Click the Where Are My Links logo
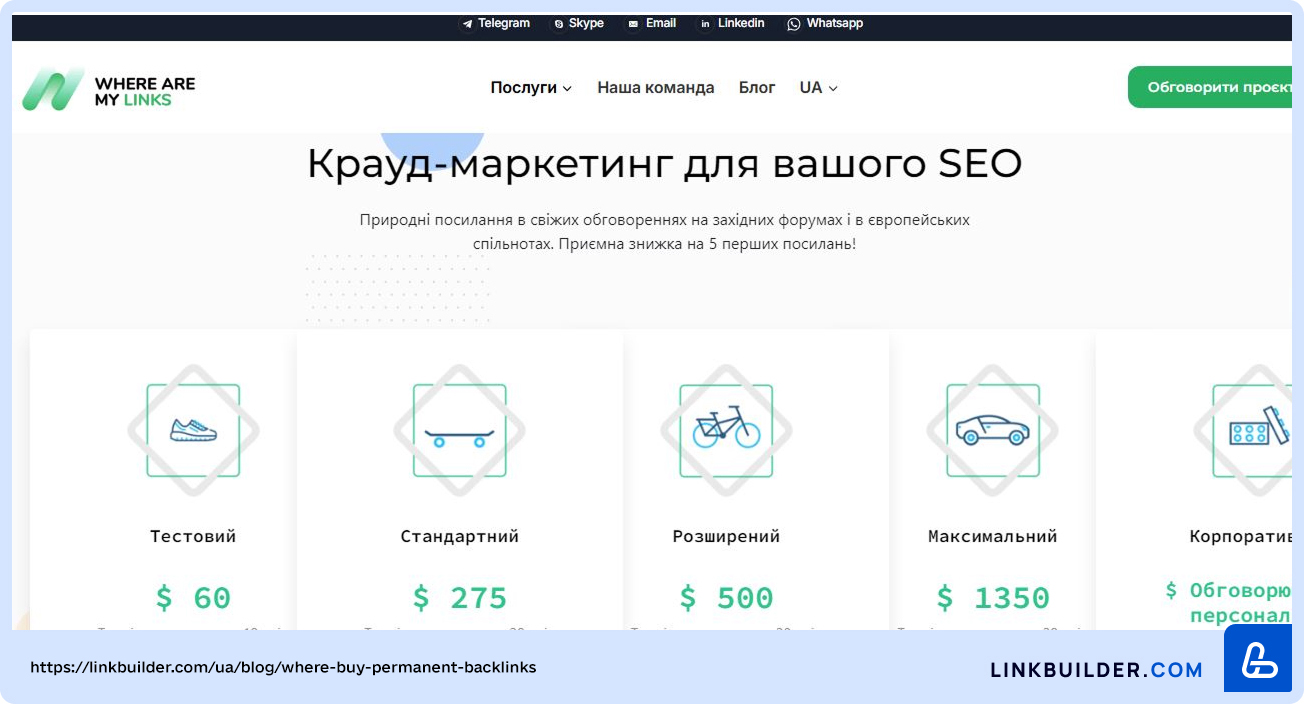Viewport: 1304px width, 704px height. (108, 89)
